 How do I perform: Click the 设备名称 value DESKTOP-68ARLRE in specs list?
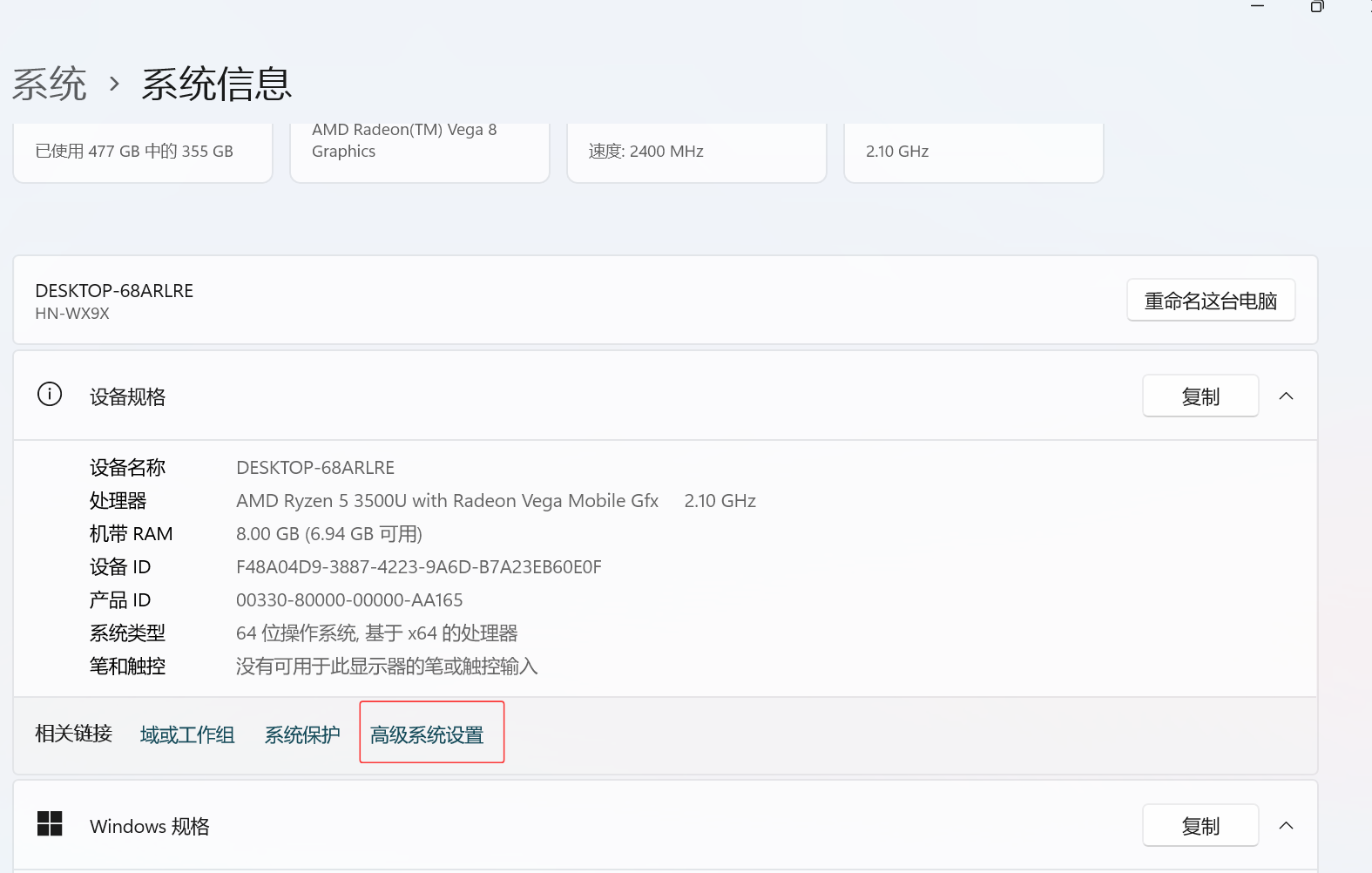pos(315,468)
